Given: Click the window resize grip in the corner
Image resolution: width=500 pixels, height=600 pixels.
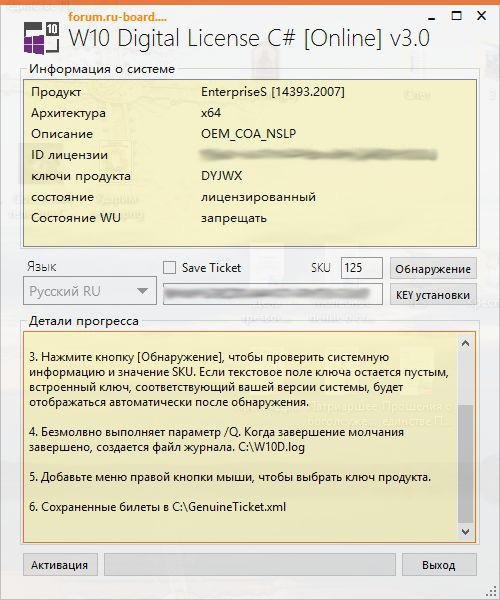Looking at the screenshot, I should click(491, 591).
